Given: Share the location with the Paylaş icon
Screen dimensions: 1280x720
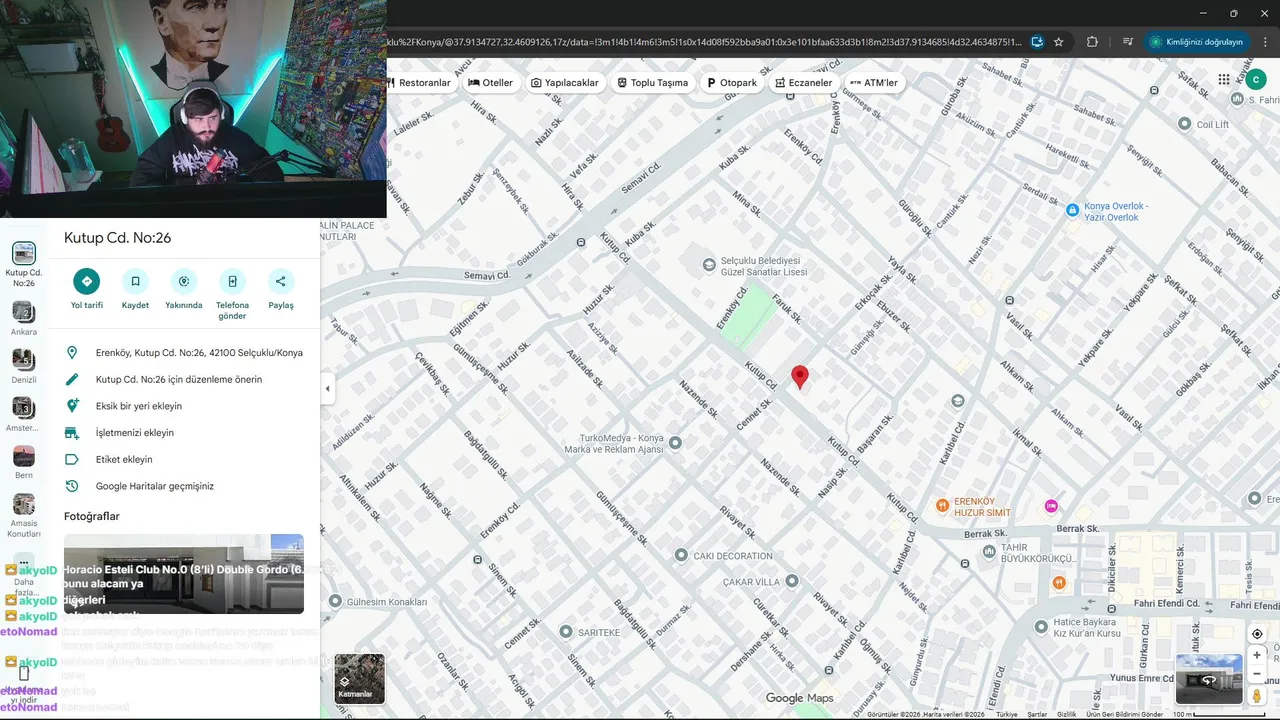Looking at the screenshot, I should [281, 282].
